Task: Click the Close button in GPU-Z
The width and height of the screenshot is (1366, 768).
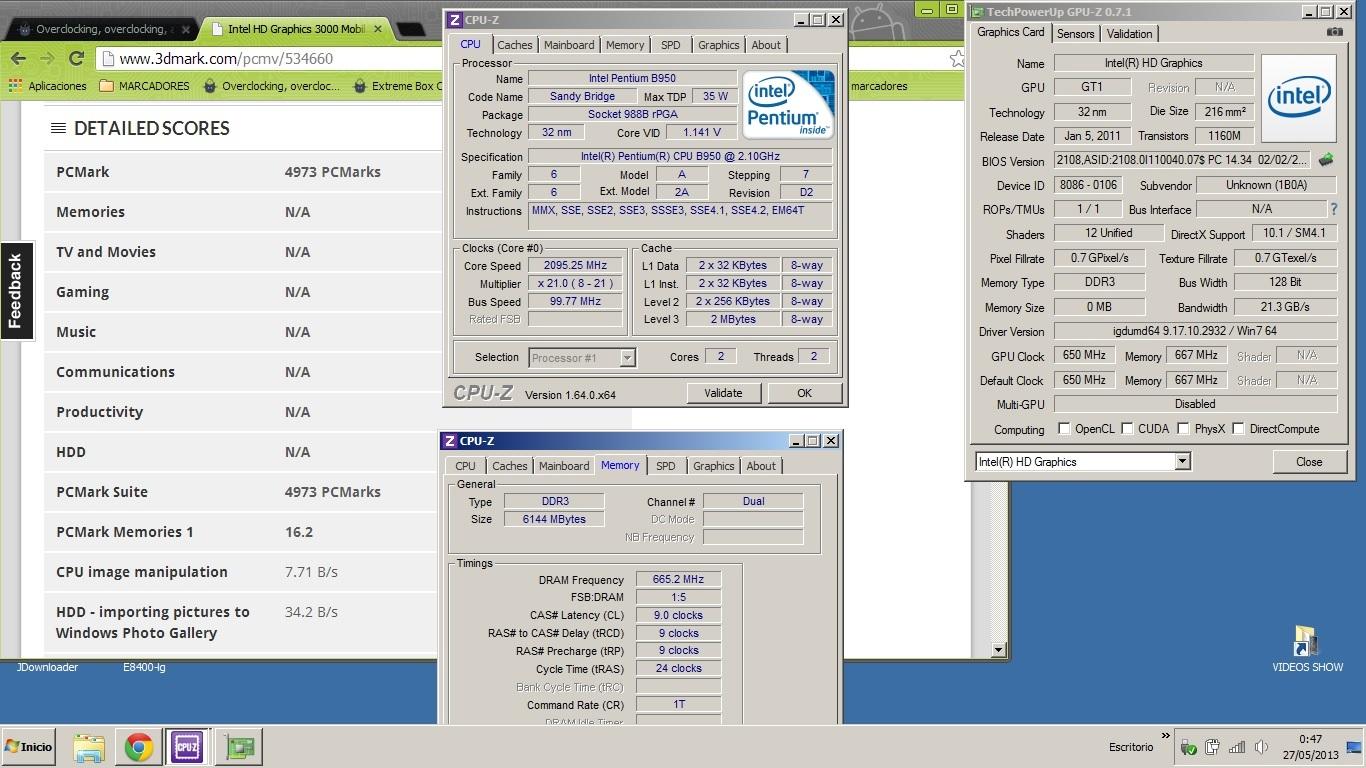Action: 1309,461
